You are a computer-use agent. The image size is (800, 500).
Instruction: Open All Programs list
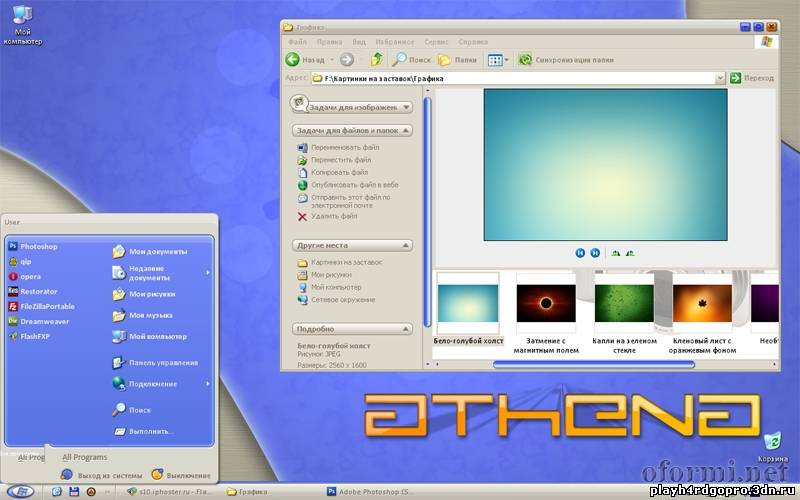85,457
